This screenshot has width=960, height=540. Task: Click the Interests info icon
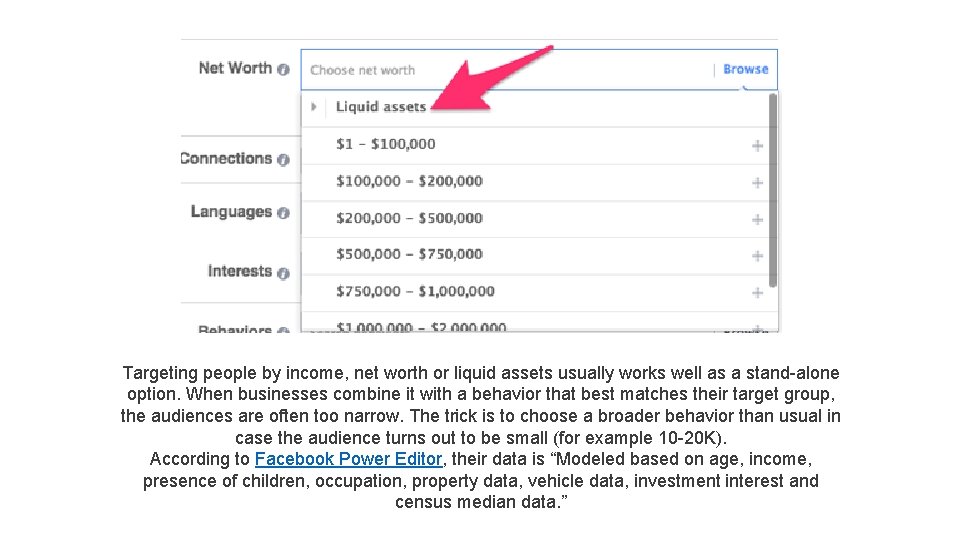click(284, 272)
